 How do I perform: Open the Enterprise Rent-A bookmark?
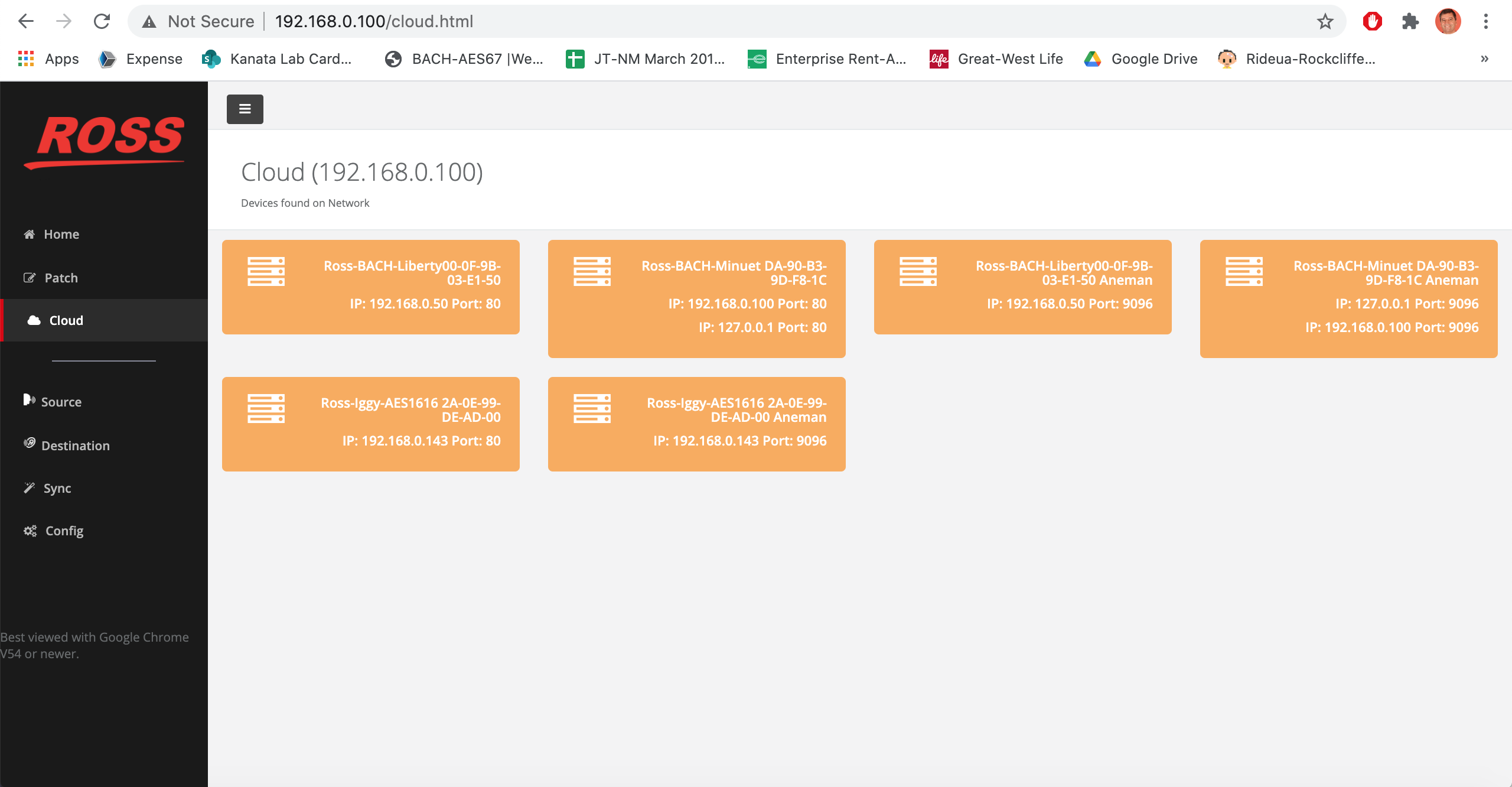pos(827,58)
